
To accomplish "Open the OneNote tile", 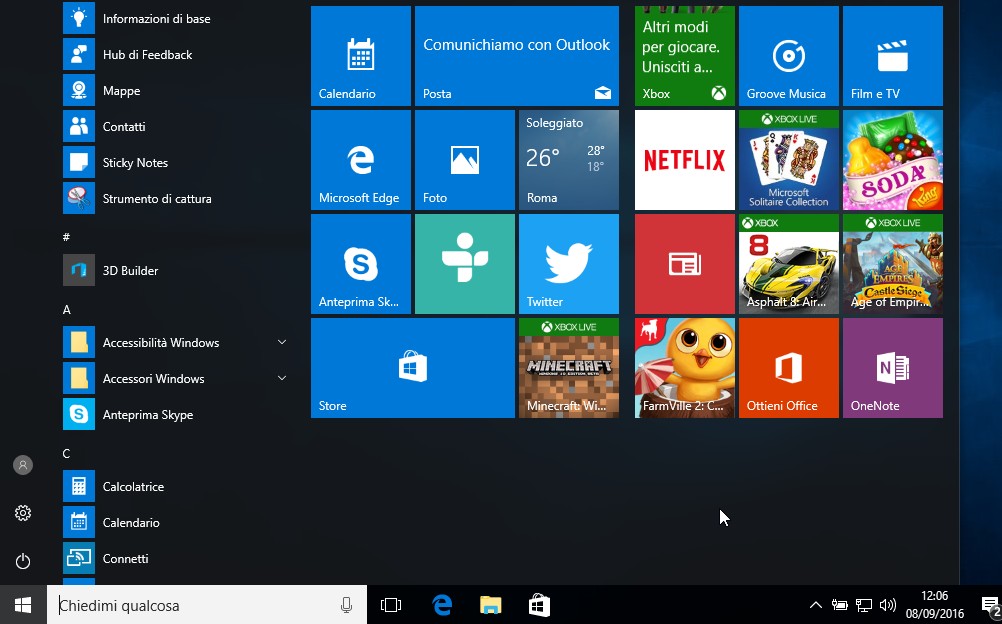I will tap(893, 368).
